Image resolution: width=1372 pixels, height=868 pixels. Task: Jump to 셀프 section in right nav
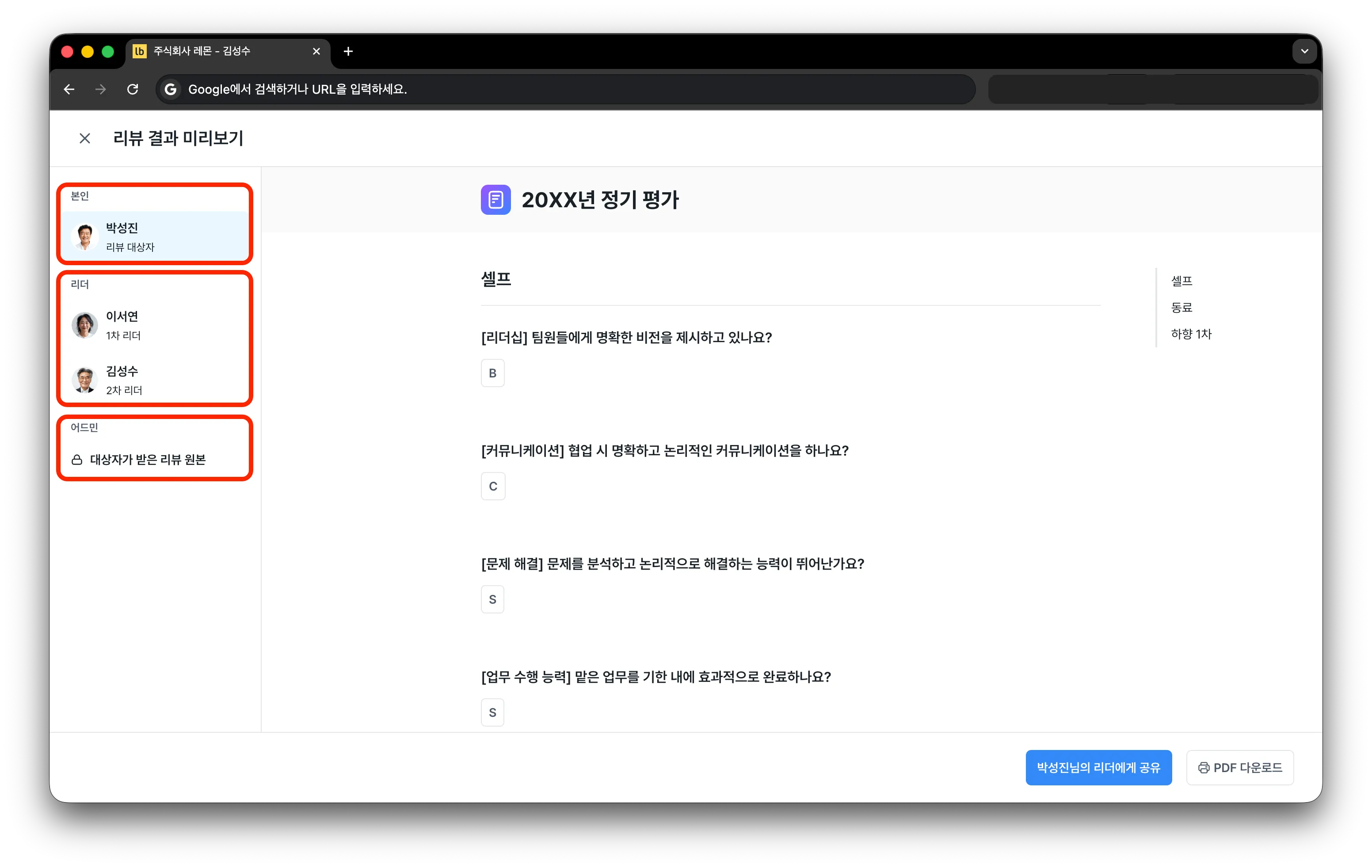tap(1181, 281)
